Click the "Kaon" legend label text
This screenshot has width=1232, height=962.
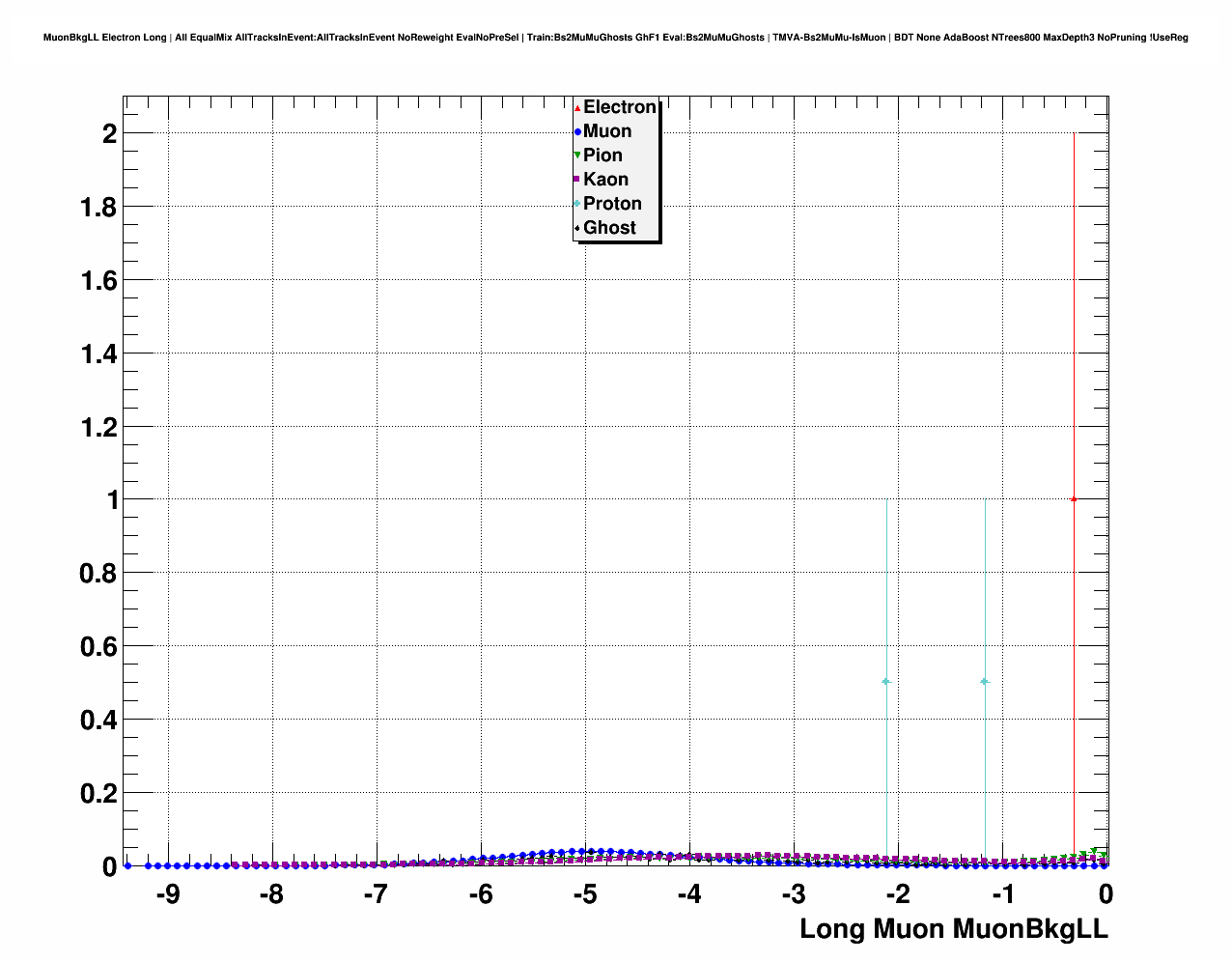[x=605, y=180]
